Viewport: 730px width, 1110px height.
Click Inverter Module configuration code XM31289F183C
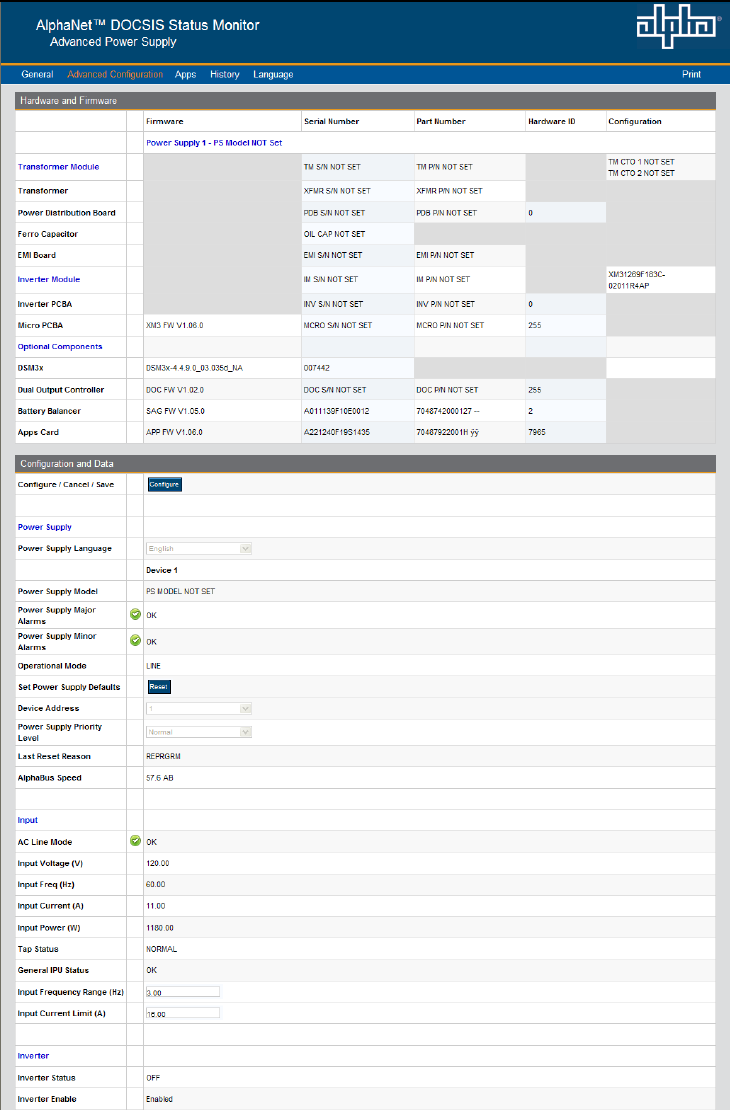click(637, 280)
